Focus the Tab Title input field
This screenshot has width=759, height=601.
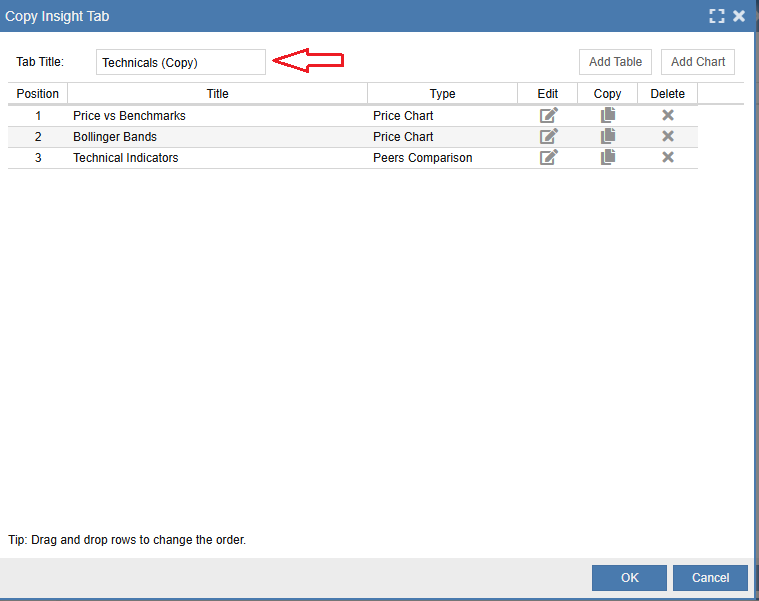point(181,62)
